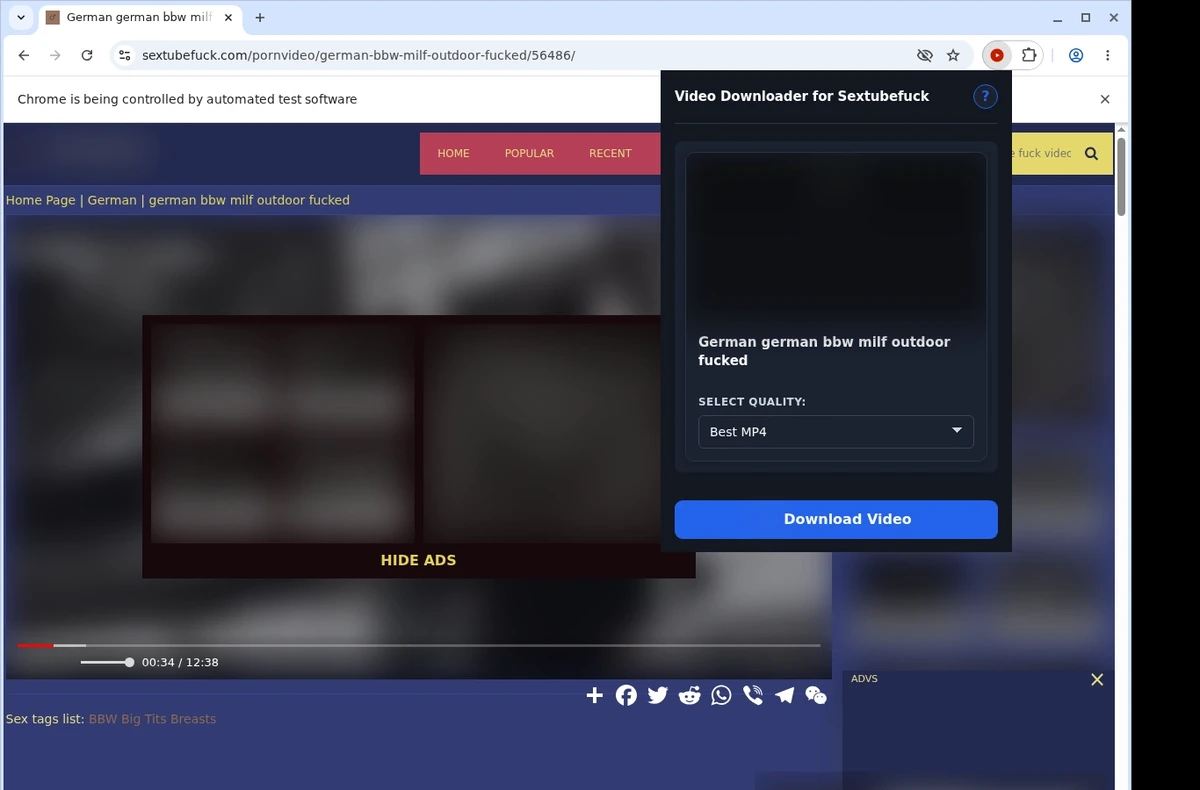Screen dimensions: 1200x790
Task: Open a new browser tab
Action: point(260,18)
